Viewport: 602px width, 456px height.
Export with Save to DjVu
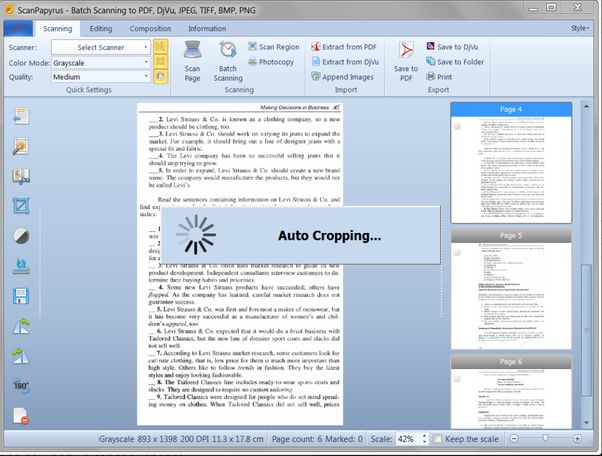pyautogui.click(x=452, y=47)
